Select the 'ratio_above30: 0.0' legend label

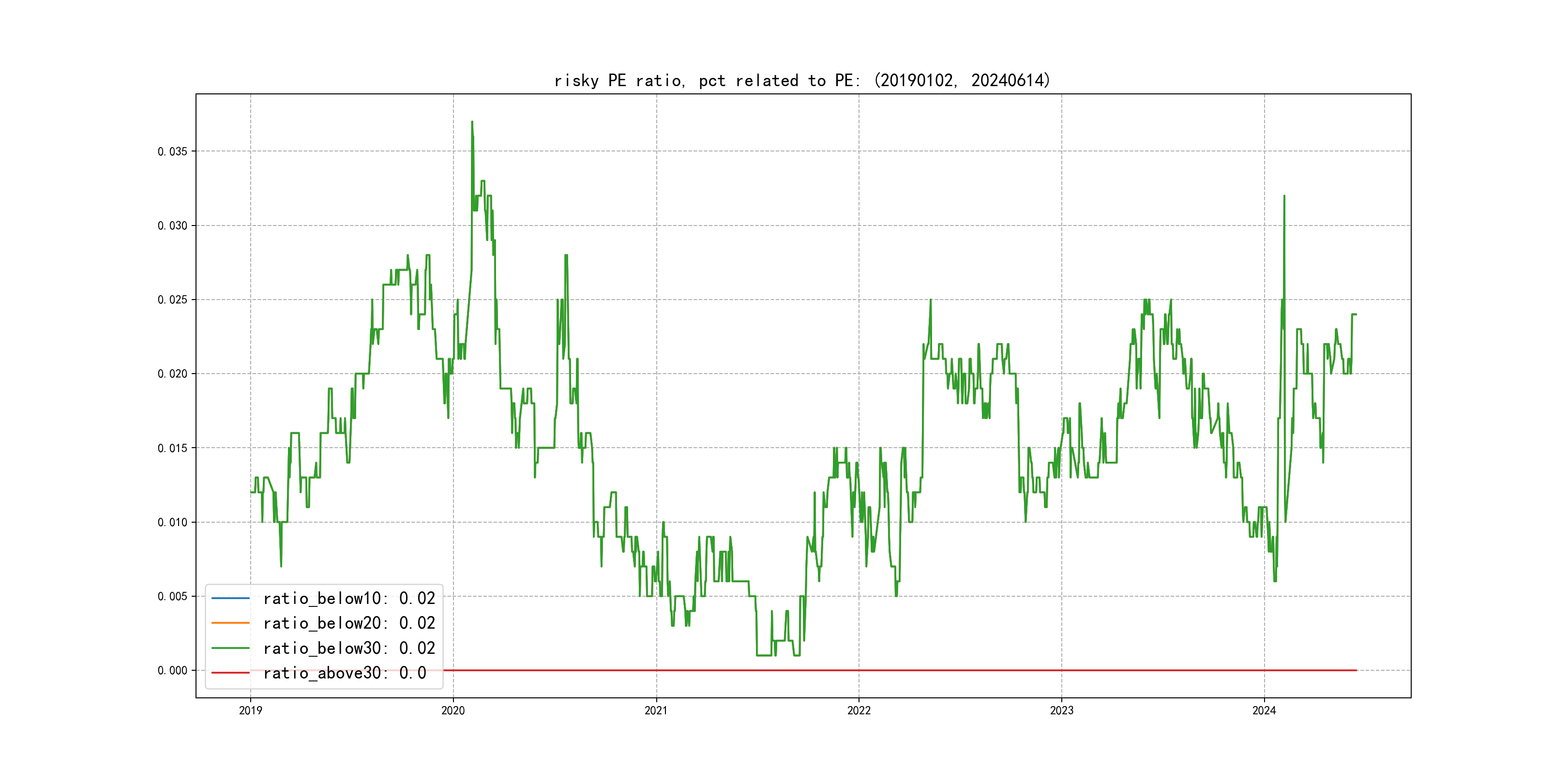click(345, 673)
